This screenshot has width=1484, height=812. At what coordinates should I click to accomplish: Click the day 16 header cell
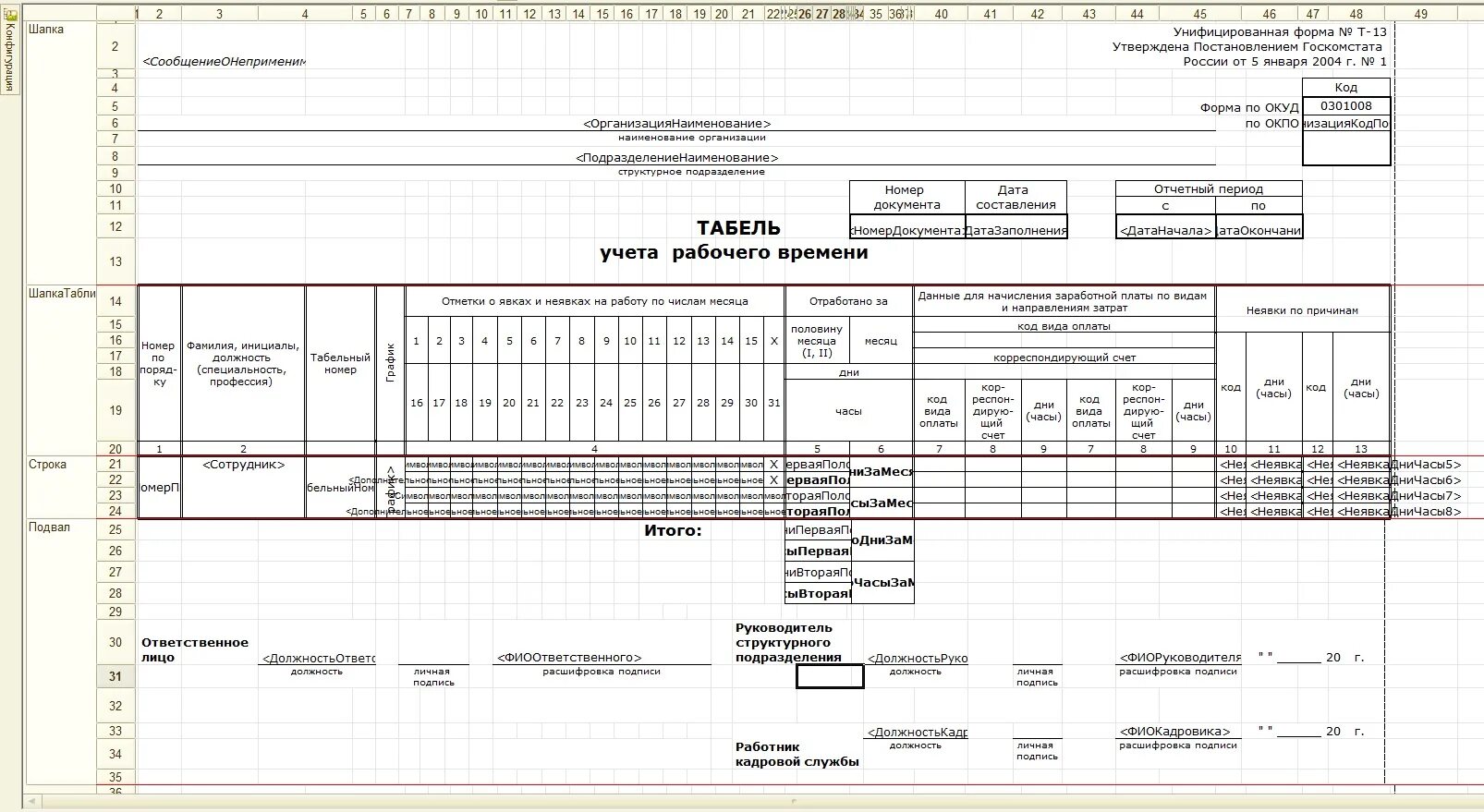(x=417, y=403)
